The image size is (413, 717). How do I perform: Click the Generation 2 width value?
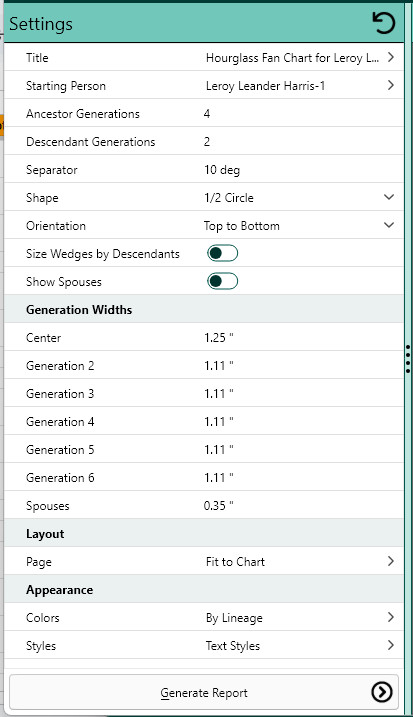(x=219, y=366)
